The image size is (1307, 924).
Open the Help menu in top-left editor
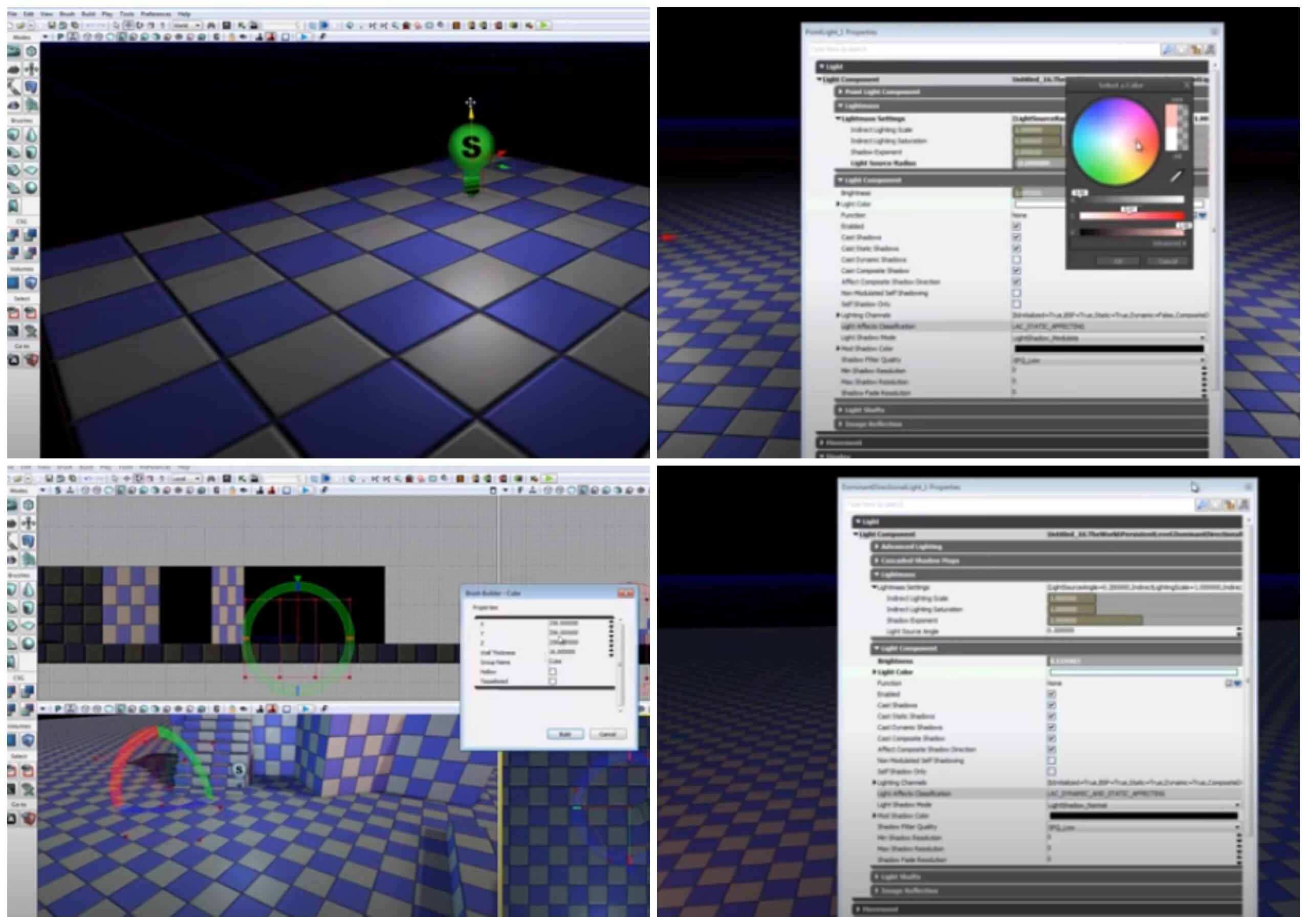pyautogui.click(x=184, y=14)
